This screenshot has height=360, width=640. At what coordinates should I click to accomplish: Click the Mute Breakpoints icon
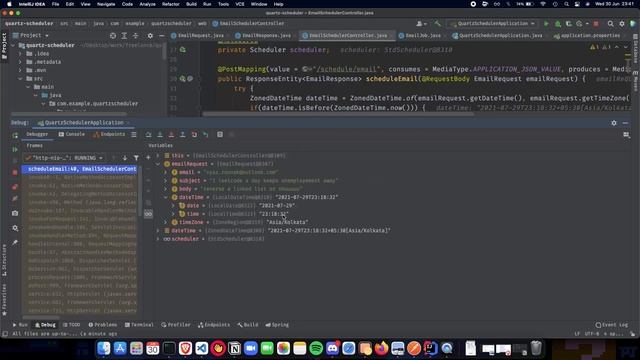(15, 198)
